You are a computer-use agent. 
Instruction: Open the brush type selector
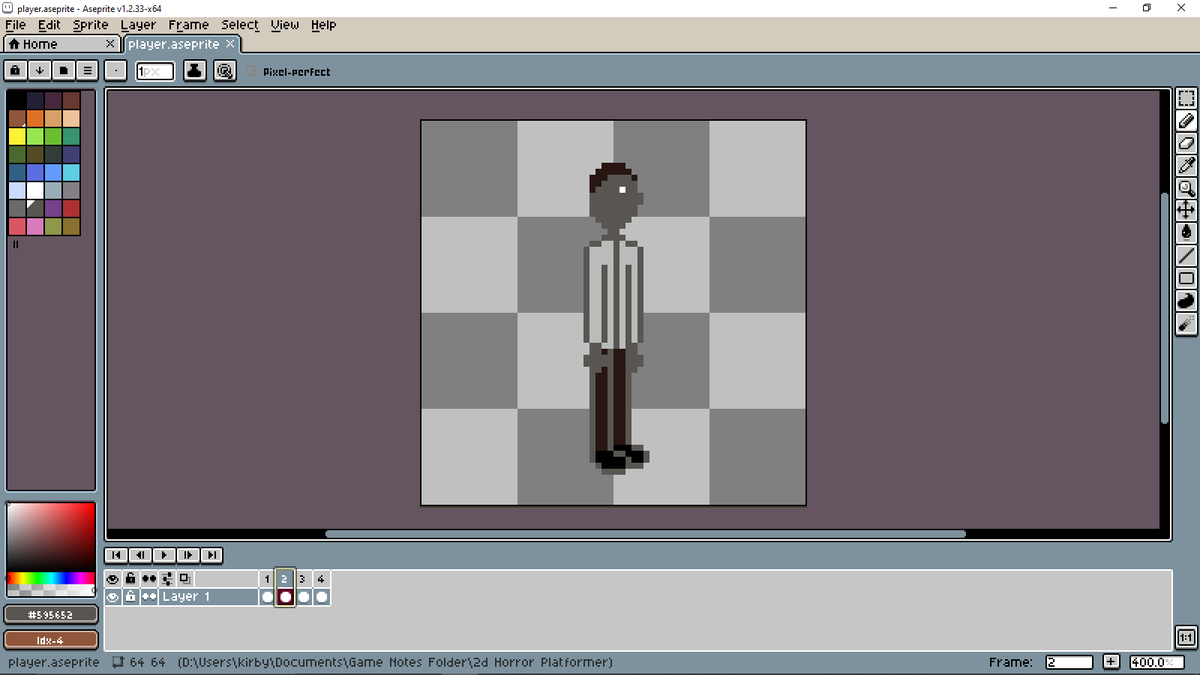pyautogui.click(x=116, y=71)
